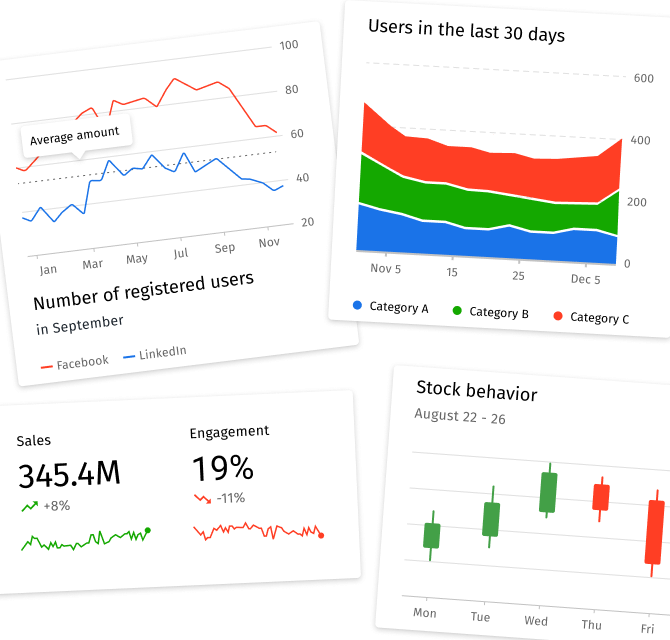Click the Mar axis label

92,264
